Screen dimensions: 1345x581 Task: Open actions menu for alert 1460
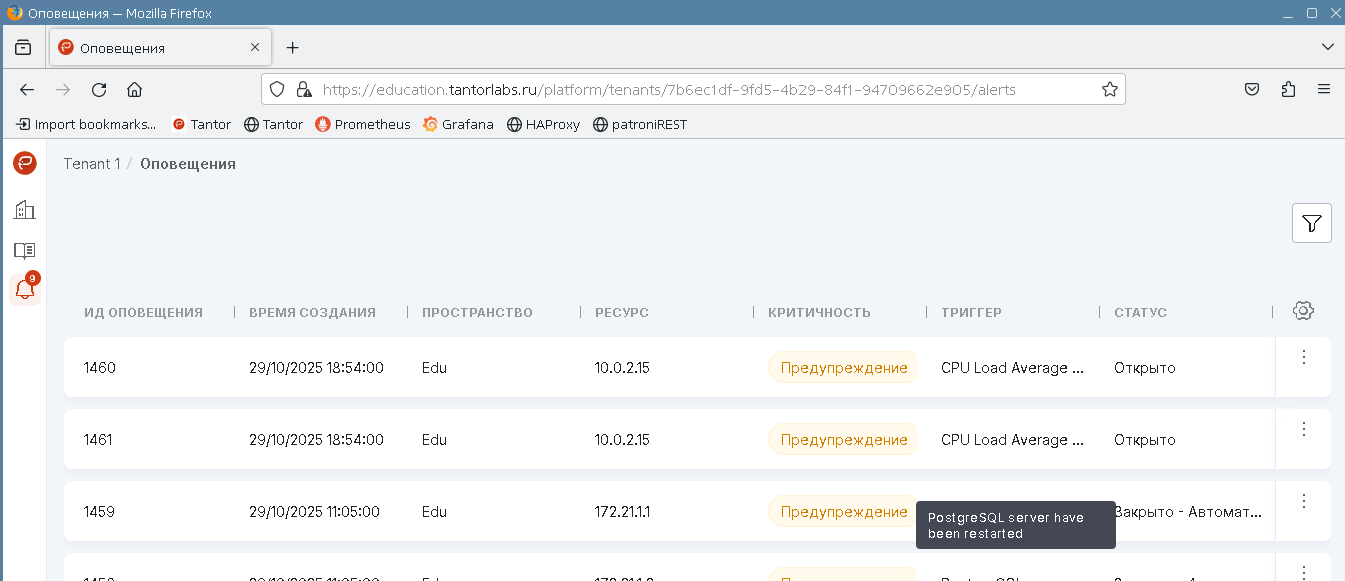pyautogui.click(x=1303, y=358)
